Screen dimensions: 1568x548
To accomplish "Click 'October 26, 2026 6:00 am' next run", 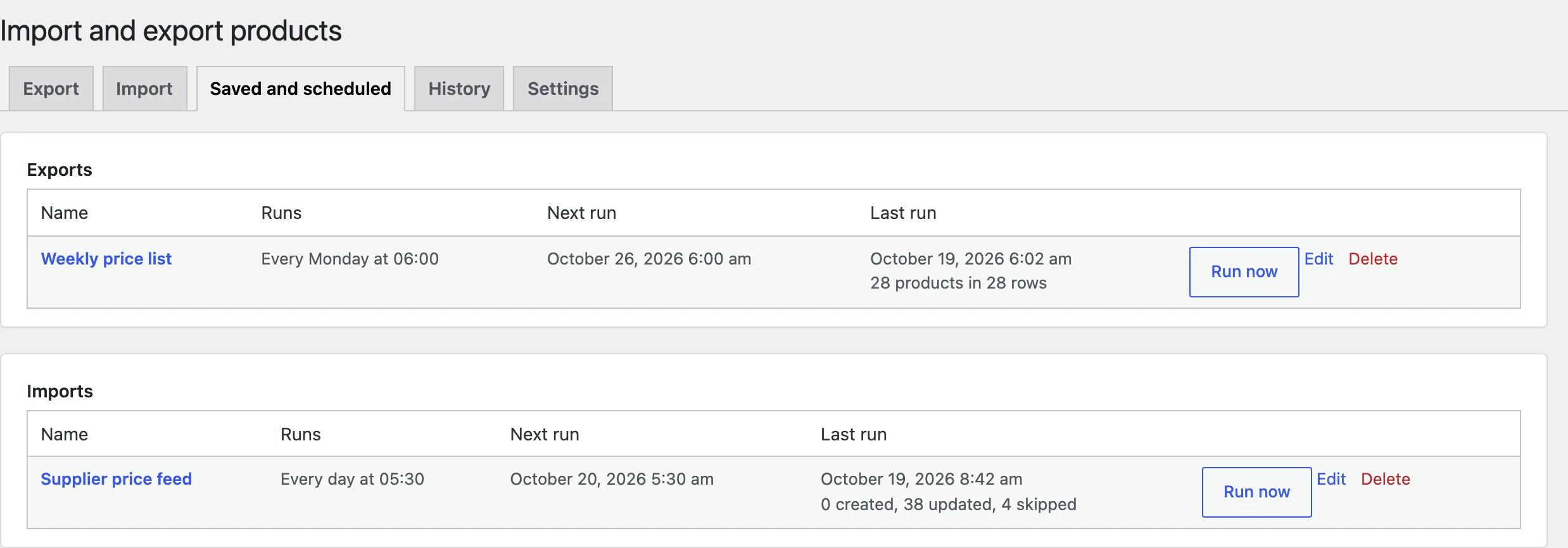I will coord(649,259).
